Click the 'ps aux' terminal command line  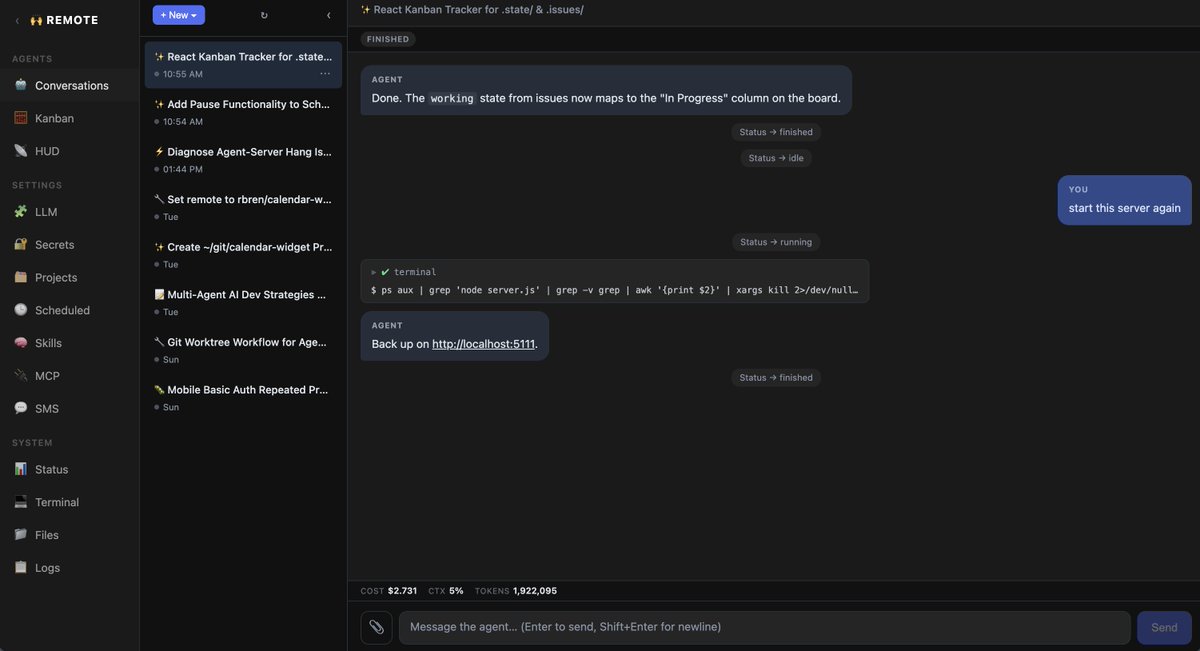(615, 291)
